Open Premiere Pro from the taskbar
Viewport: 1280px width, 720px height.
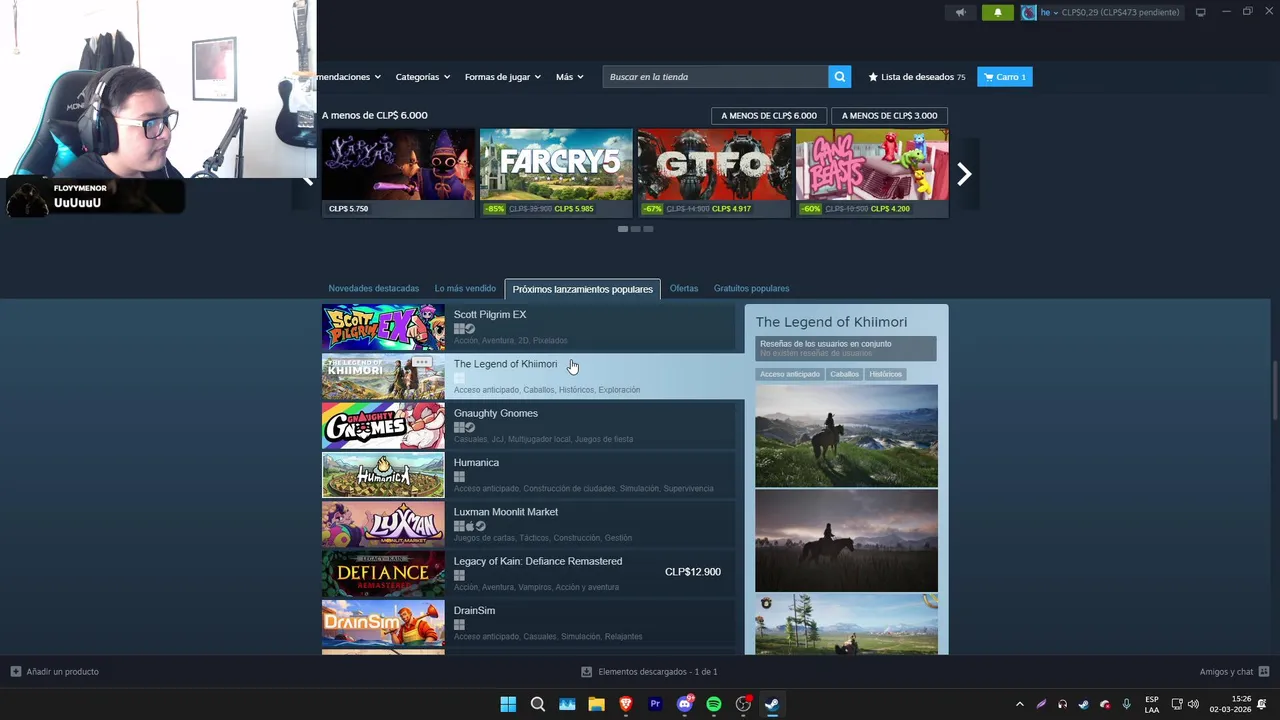point(655,704)
